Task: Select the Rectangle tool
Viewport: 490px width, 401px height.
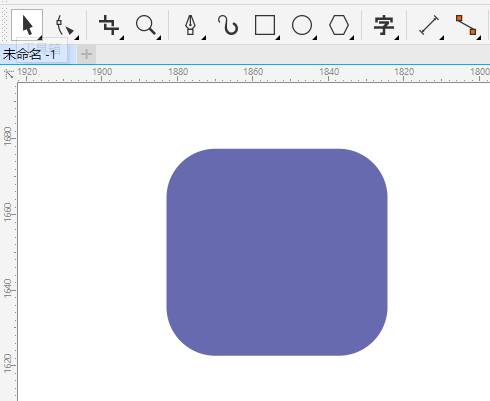Action: tap(265, 25)
